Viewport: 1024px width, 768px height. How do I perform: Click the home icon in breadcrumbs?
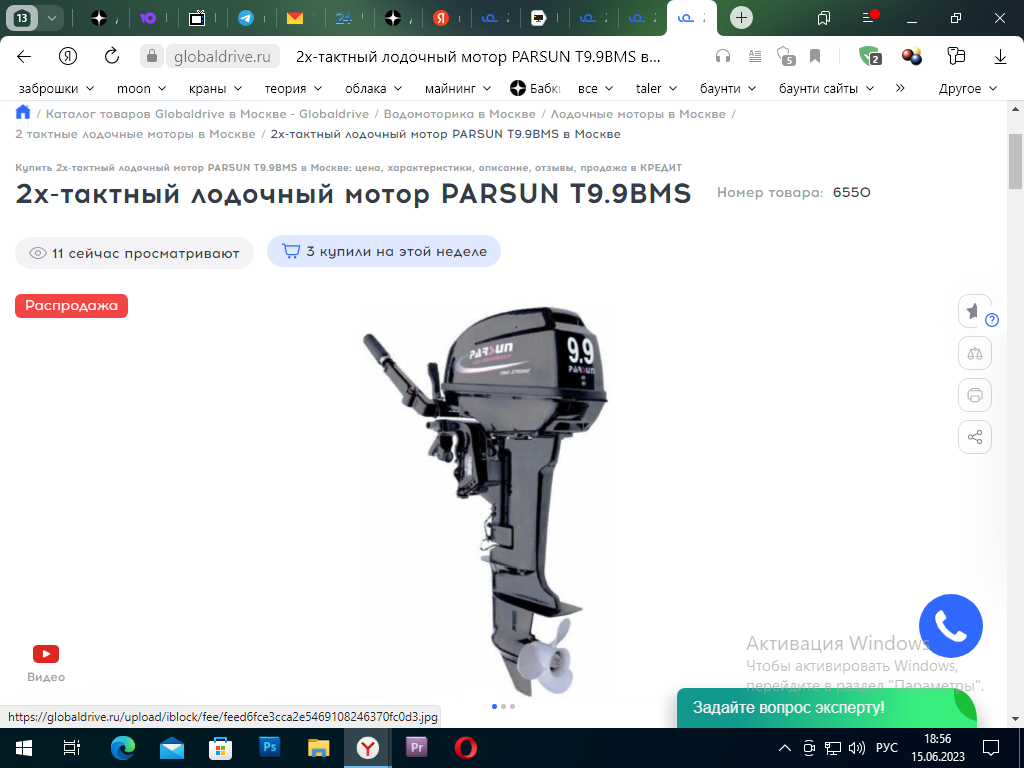pyautogui.click(x=23, y=112)
